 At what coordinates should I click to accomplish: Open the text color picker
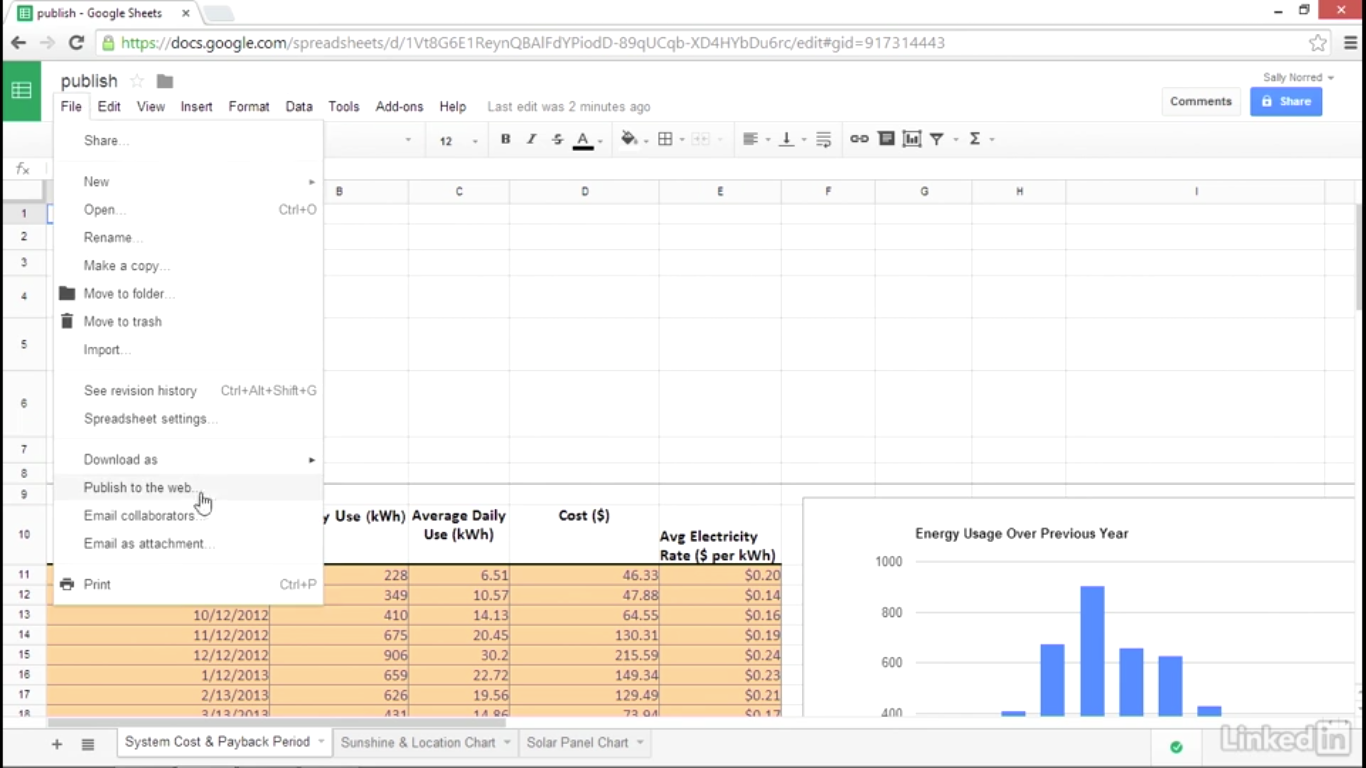point(583,140)
